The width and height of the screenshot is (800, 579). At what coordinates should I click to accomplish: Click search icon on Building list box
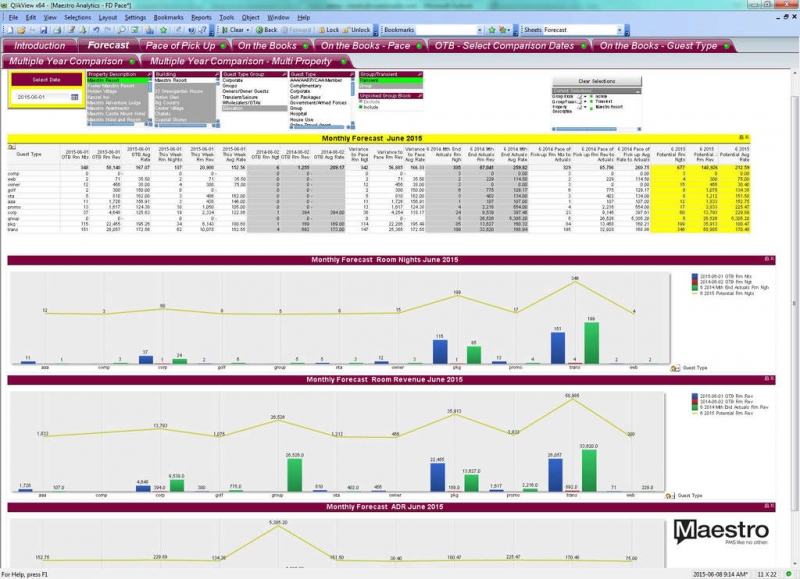point(217,74)
